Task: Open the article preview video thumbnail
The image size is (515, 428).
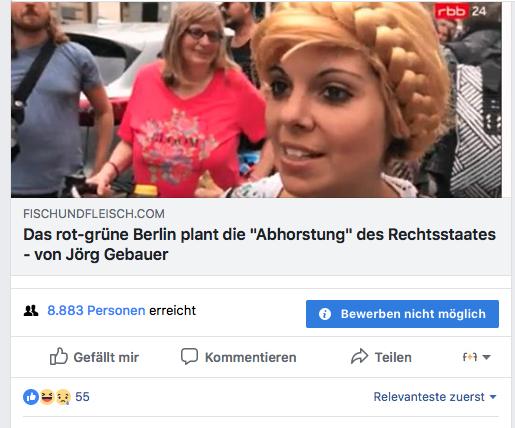Action: point(256,100)
